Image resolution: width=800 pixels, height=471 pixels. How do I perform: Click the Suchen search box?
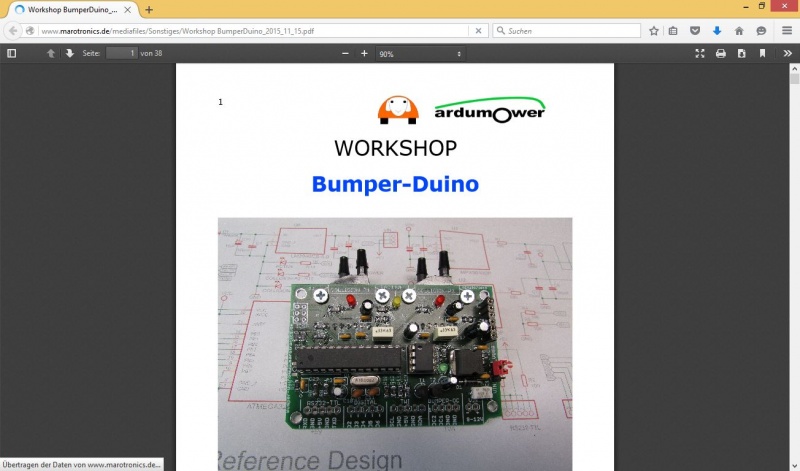[566, 31]
